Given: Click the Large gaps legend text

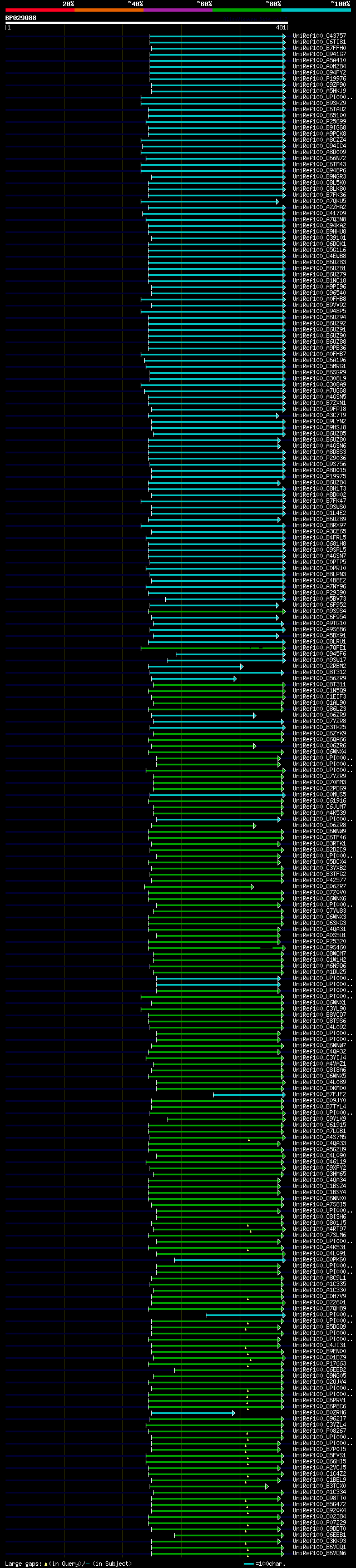Looking at the screenshot, I should (23, 1563).
